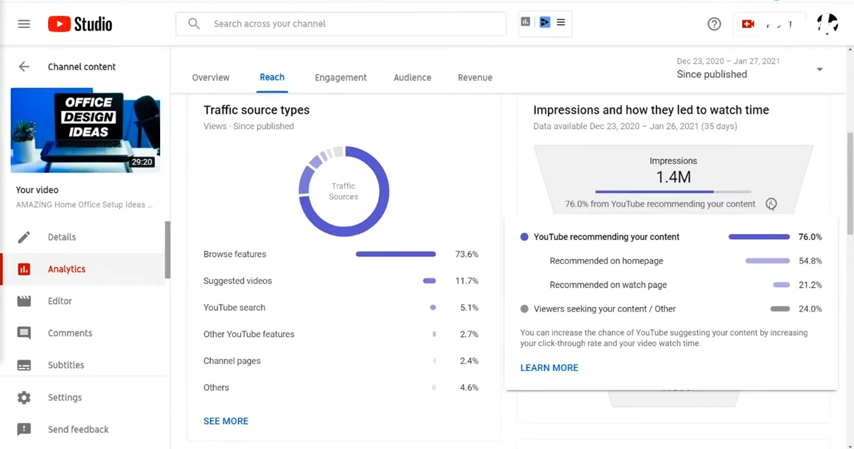Click the red create video camera icon
Screen dimensions: 854x449
[748, 24]
